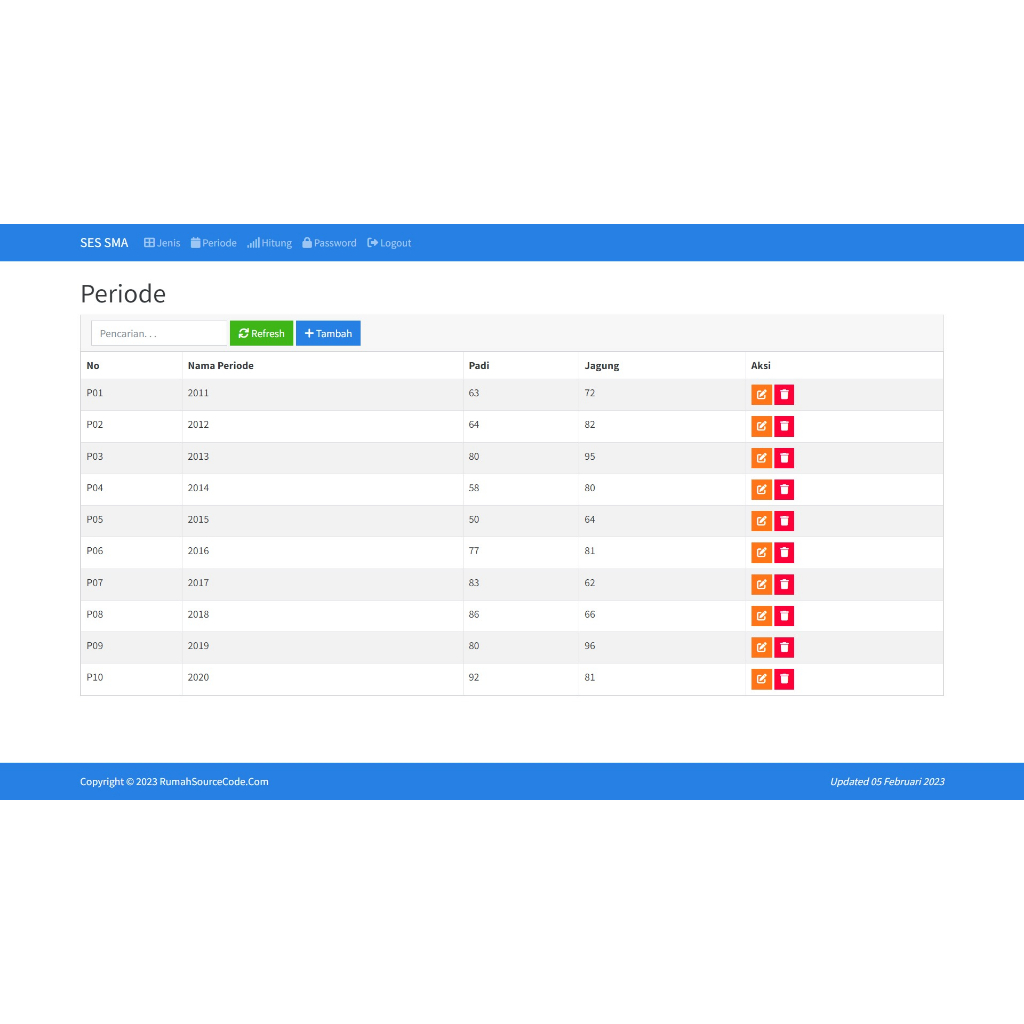Edit the P04 2014 row
Screen dimensions: 1024x1024
[761, 489]
